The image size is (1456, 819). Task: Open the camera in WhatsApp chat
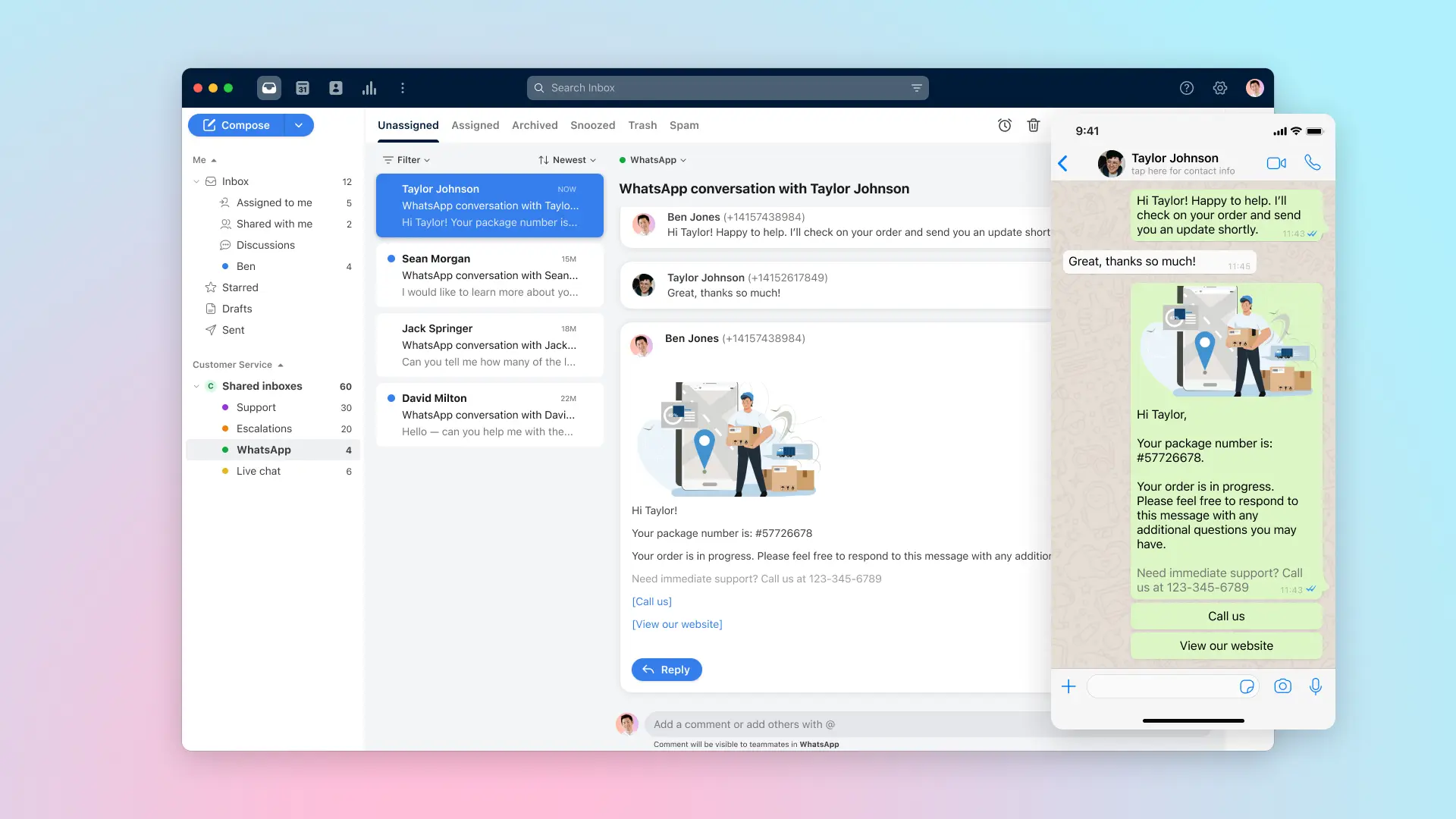[1282, 686]
